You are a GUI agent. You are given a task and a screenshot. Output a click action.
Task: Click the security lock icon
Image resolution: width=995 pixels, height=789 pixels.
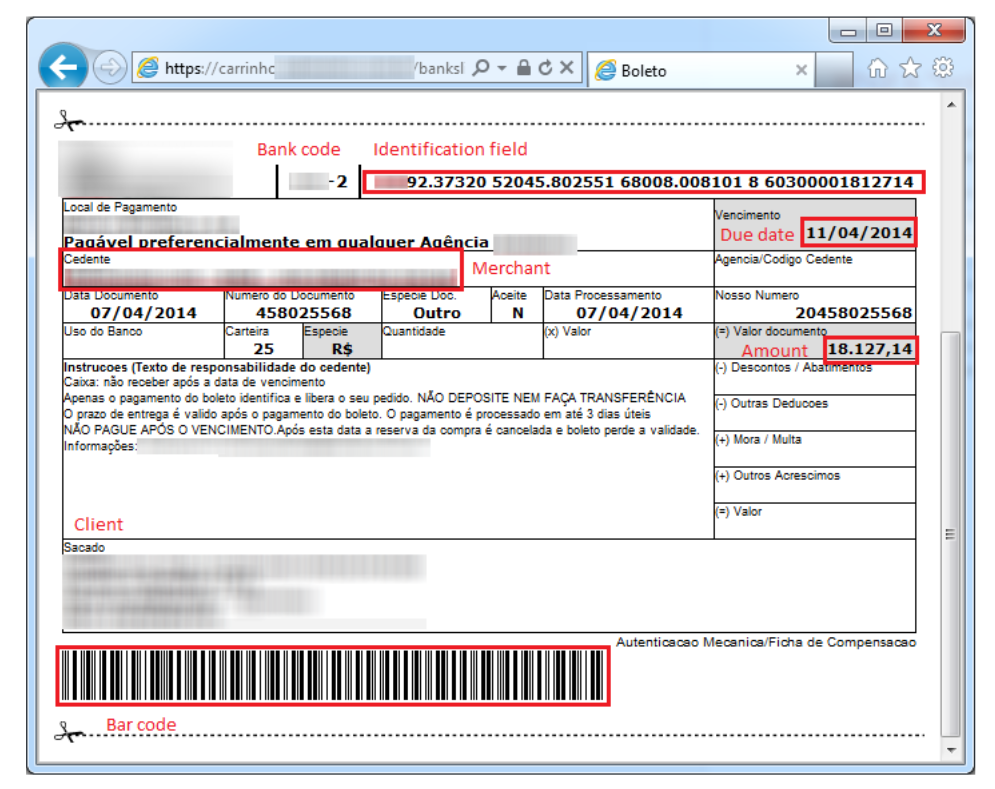[524, 67]
